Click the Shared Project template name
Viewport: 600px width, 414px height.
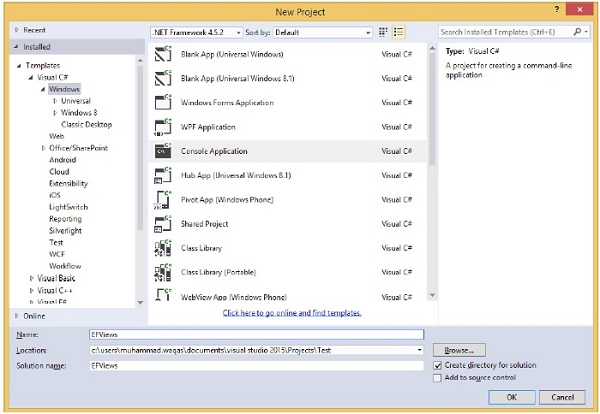(204, 224)
